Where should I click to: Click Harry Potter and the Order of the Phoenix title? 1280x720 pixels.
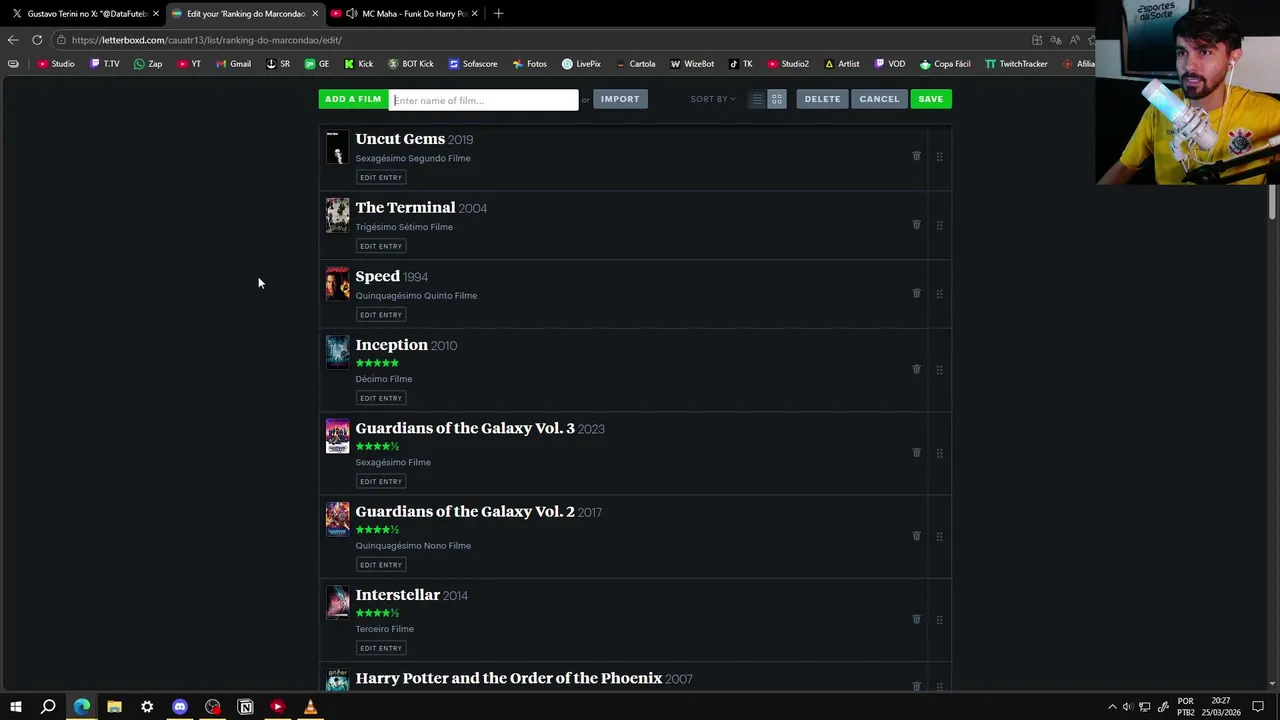tap(509, 678)
